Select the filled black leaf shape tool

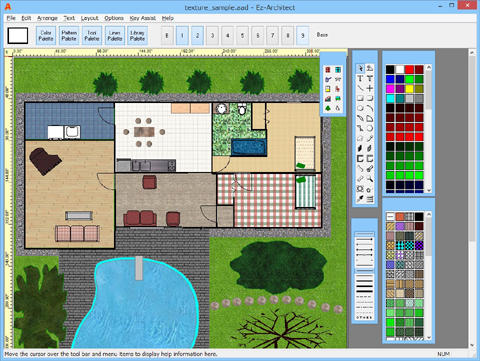360,149
